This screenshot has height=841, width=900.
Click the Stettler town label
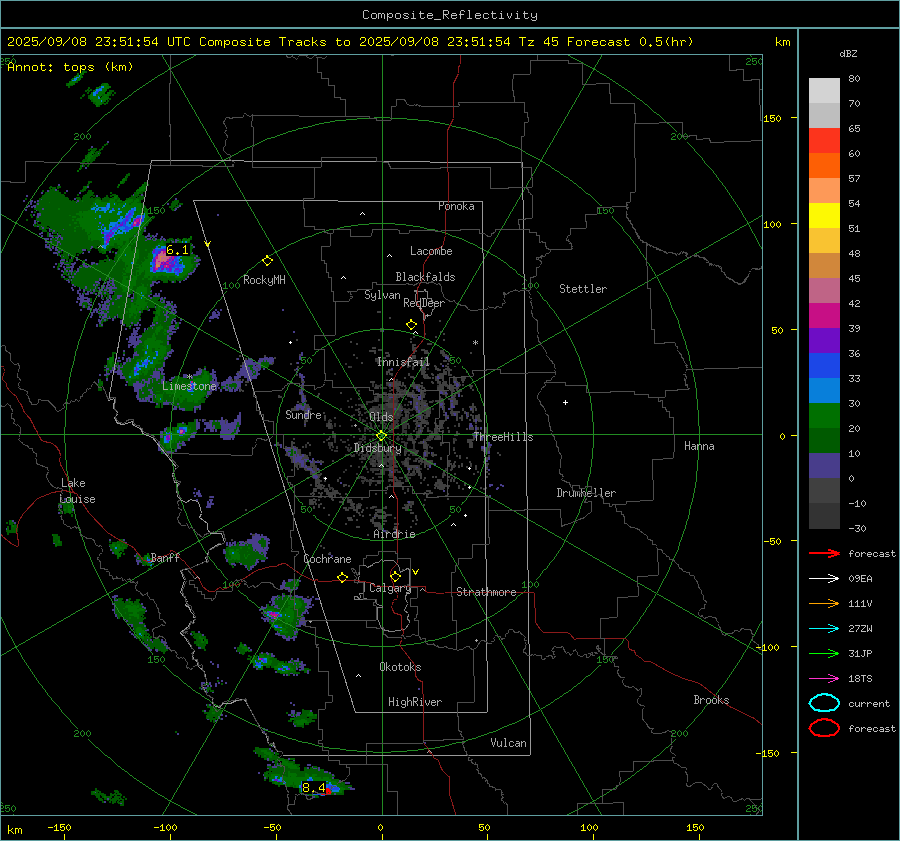(x=583, y=289)
